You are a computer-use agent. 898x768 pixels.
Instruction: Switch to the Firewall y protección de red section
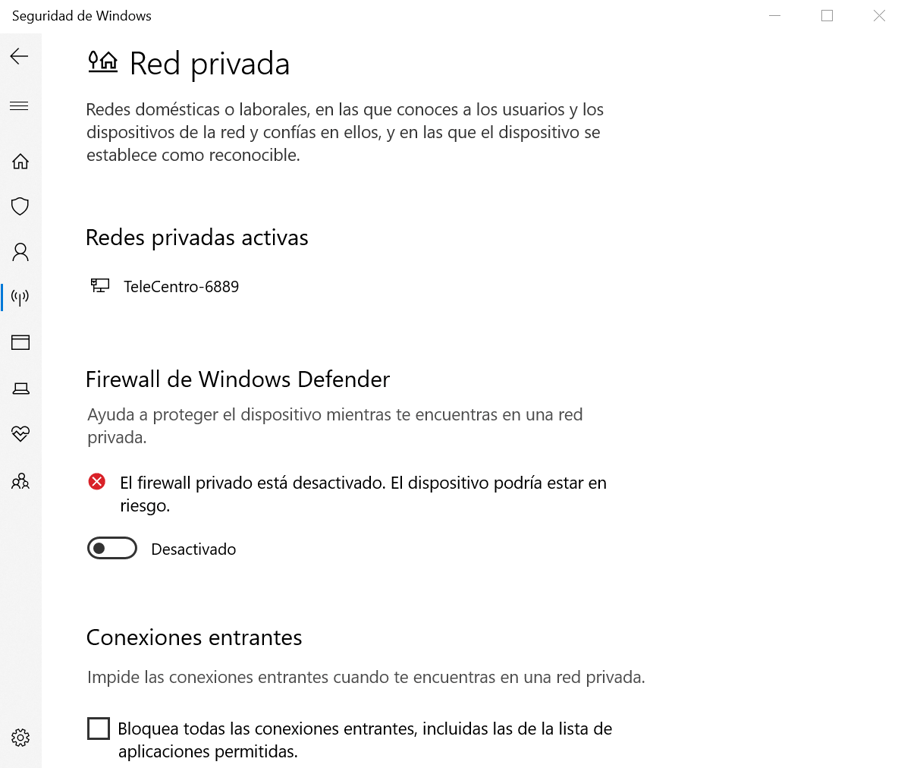pyautogui.click(x=20, y=297)
